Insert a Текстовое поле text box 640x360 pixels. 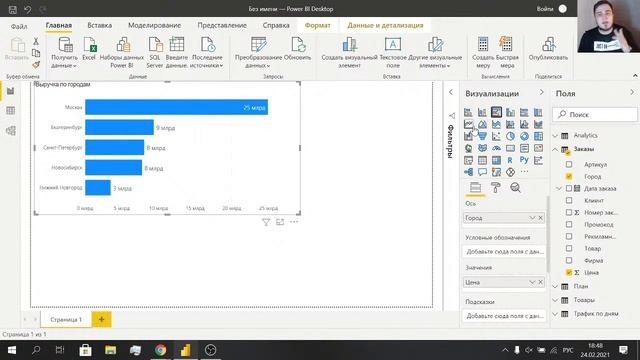point(393,52)
